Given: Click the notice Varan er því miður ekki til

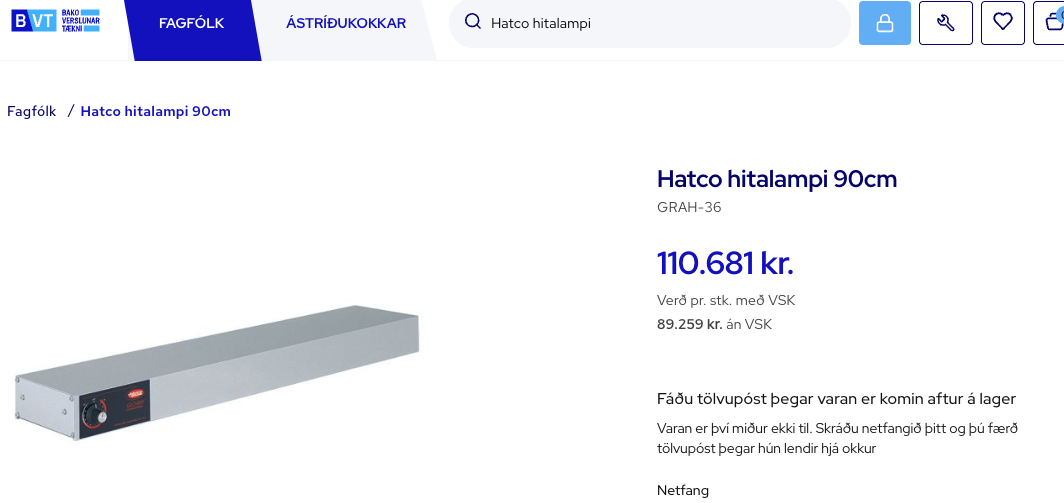Looking at the screenshot, I should (837, 439).
